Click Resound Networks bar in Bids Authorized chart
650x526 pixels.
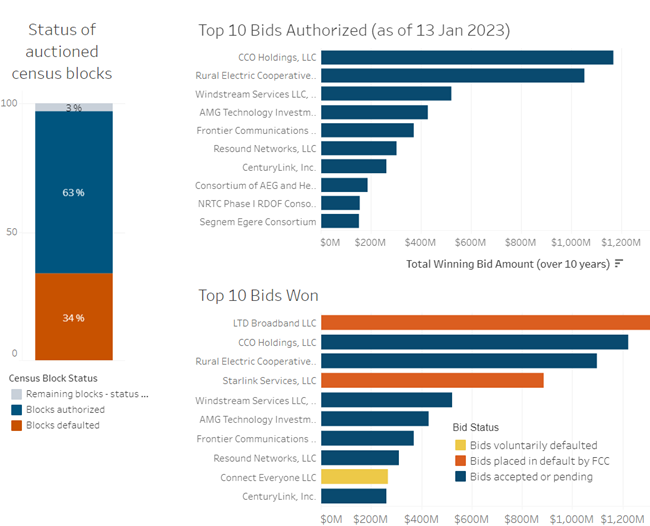(x=359, y=148)
